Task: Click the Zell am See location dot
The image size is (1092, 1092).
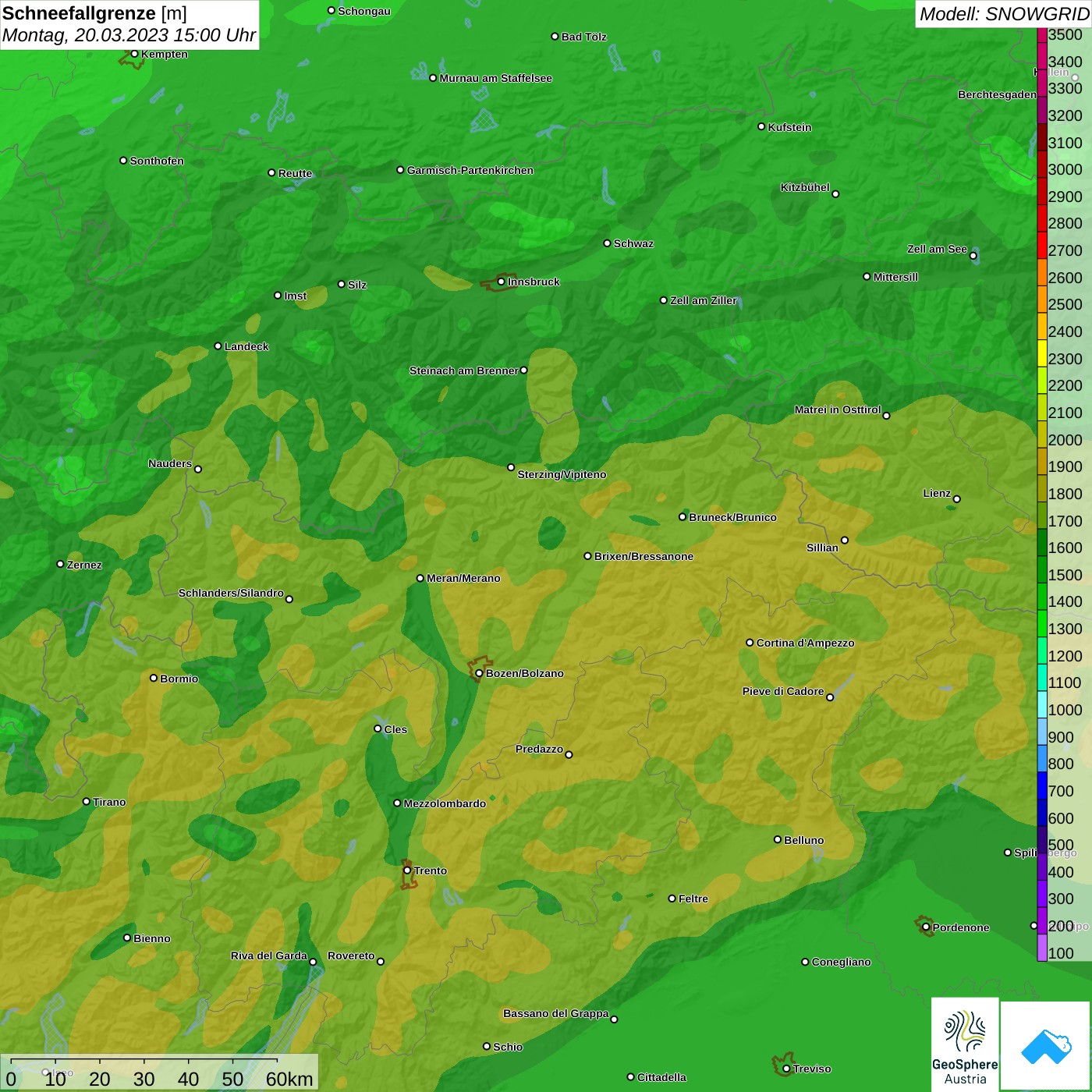Action: pos(973,255)
